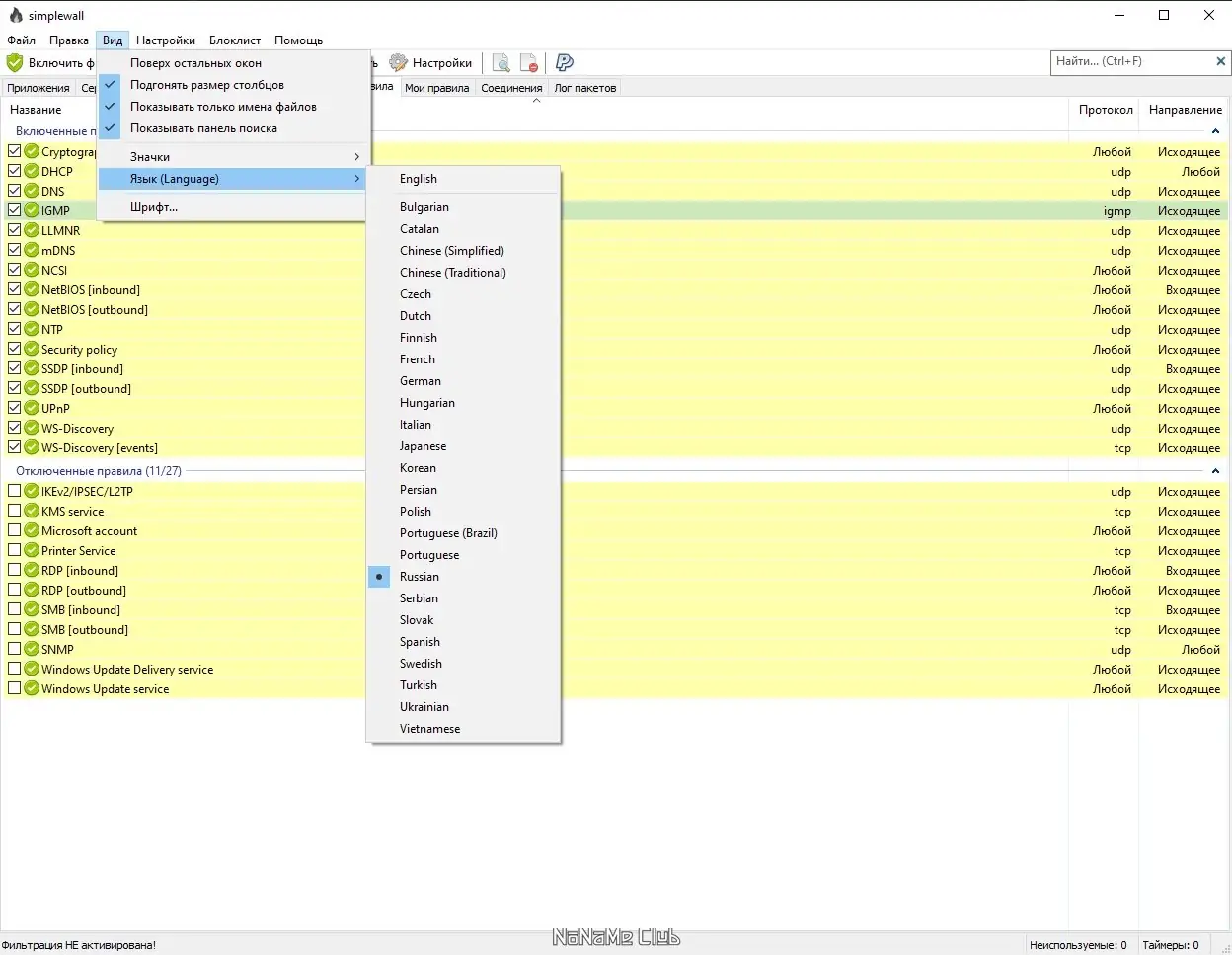Screen dimensions: 1232x955
Task: Uncheck the NetBIOS [inbound] rule checkbox
Action: 15,289
